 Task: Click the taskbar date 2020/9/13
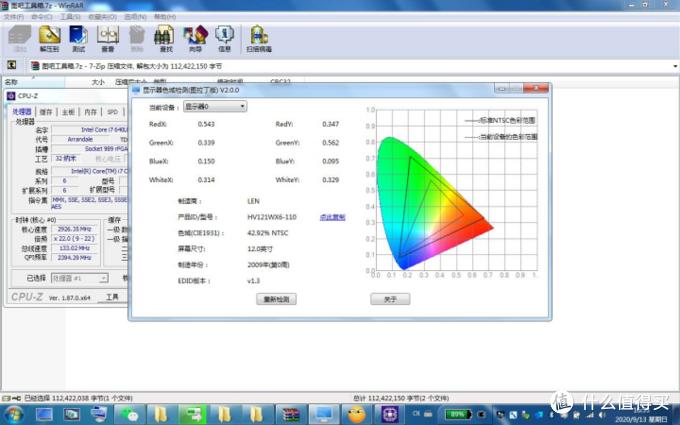(641, 419)
